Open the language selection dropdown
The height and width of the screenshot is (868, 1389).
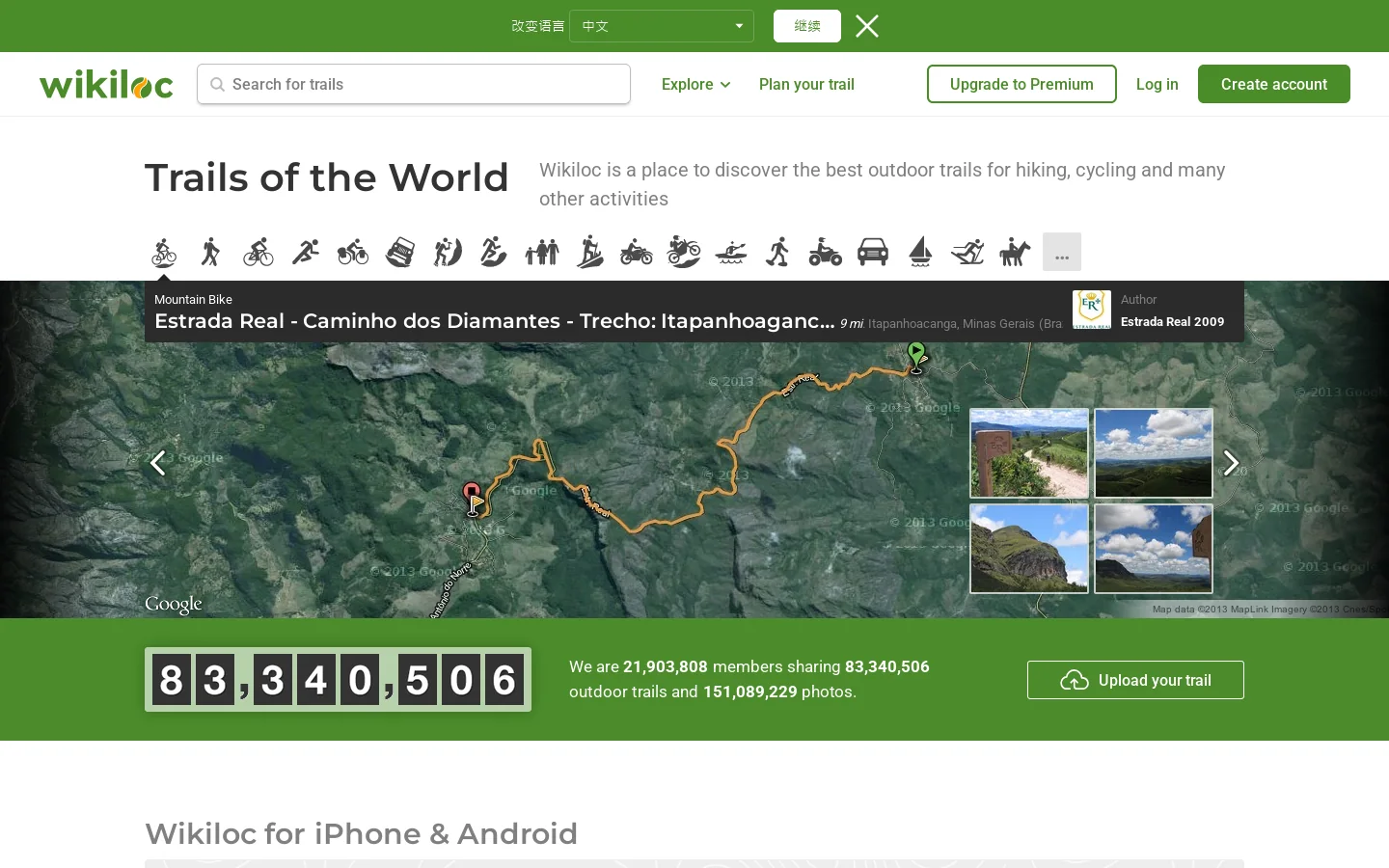click(662, 26)
